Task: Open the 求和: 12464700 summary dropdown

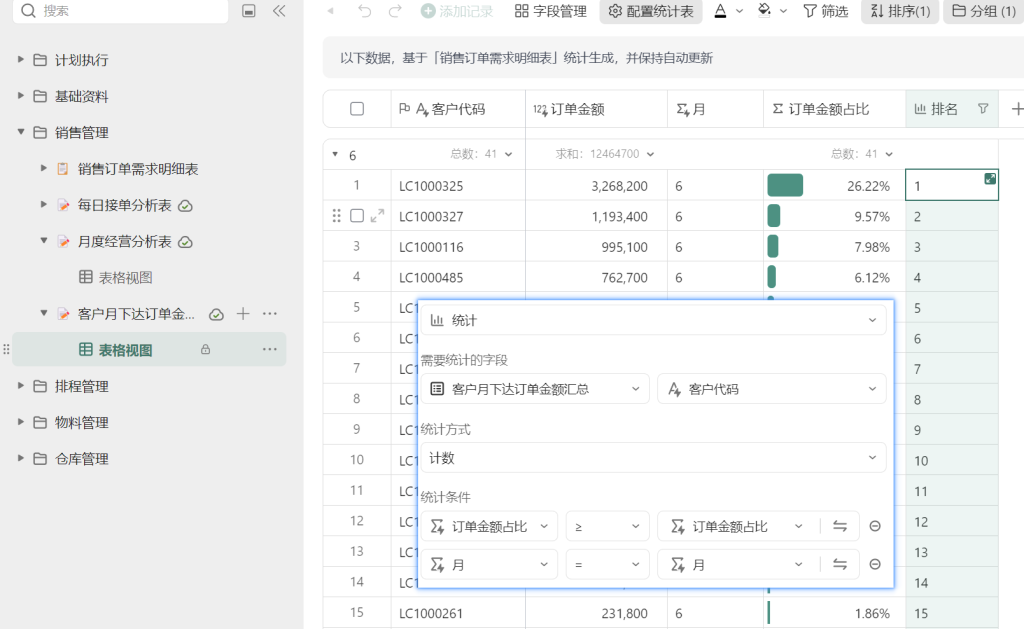Action: 605,154
